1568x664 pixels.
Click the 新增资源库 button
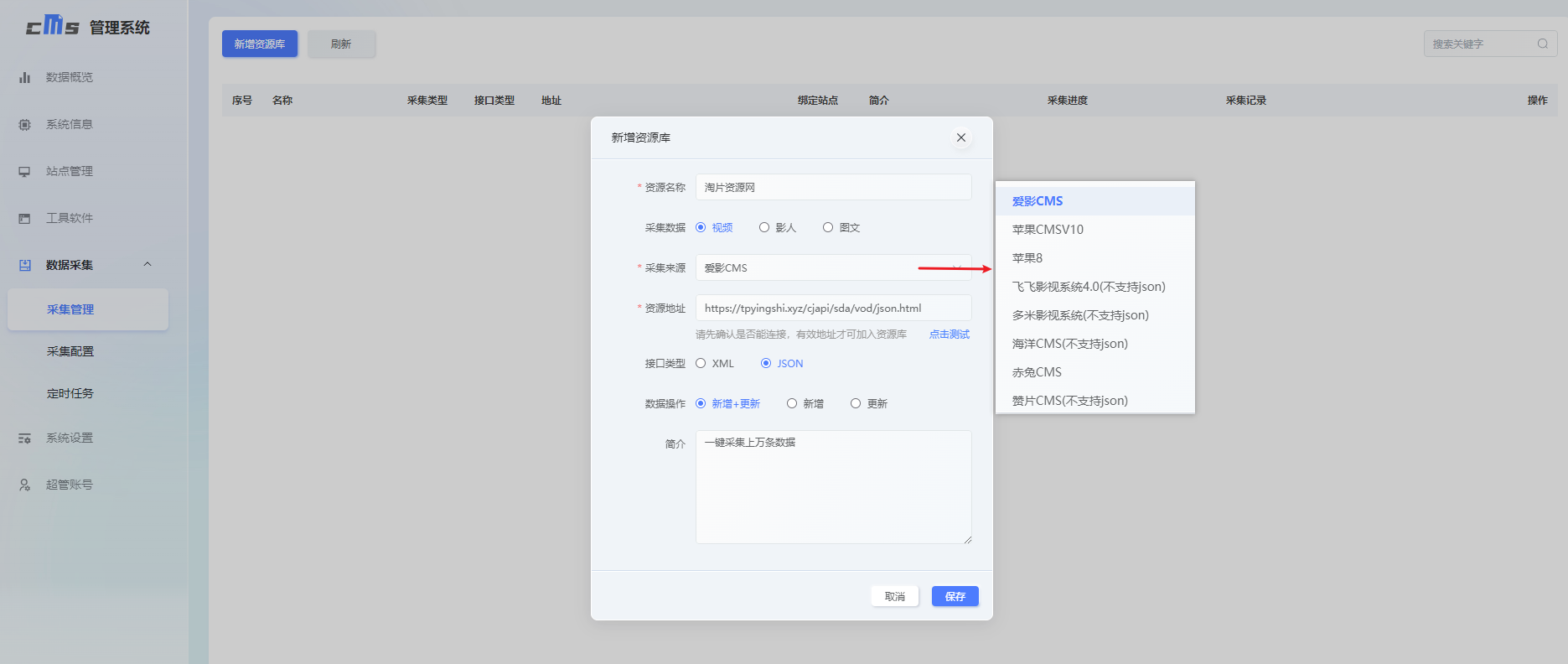point(260,44)
